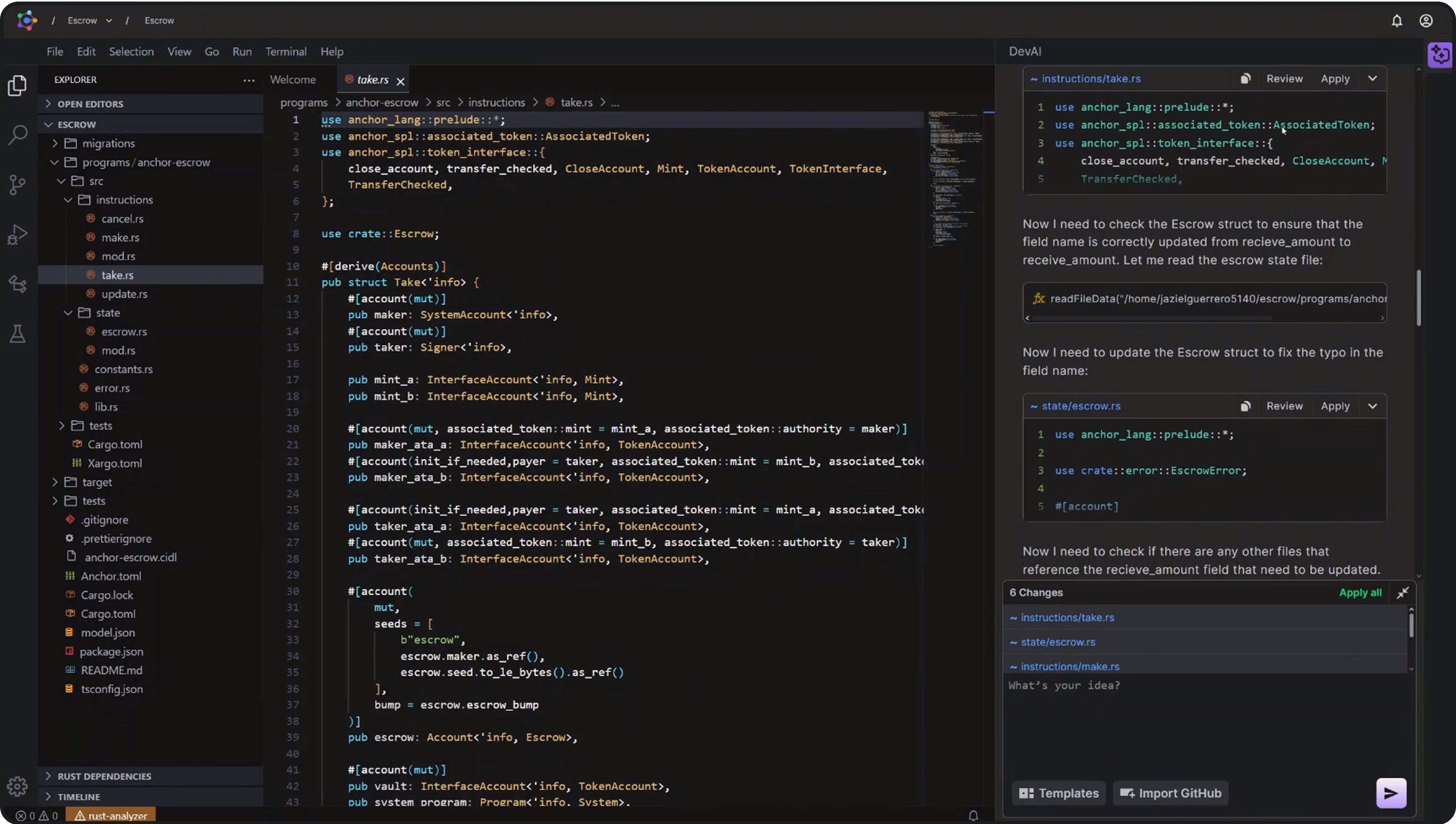Viewport: 1456px width, 824px height.
Task: Click the DevAI extension icon on right edge
Action: click(x=1440, y=54)
